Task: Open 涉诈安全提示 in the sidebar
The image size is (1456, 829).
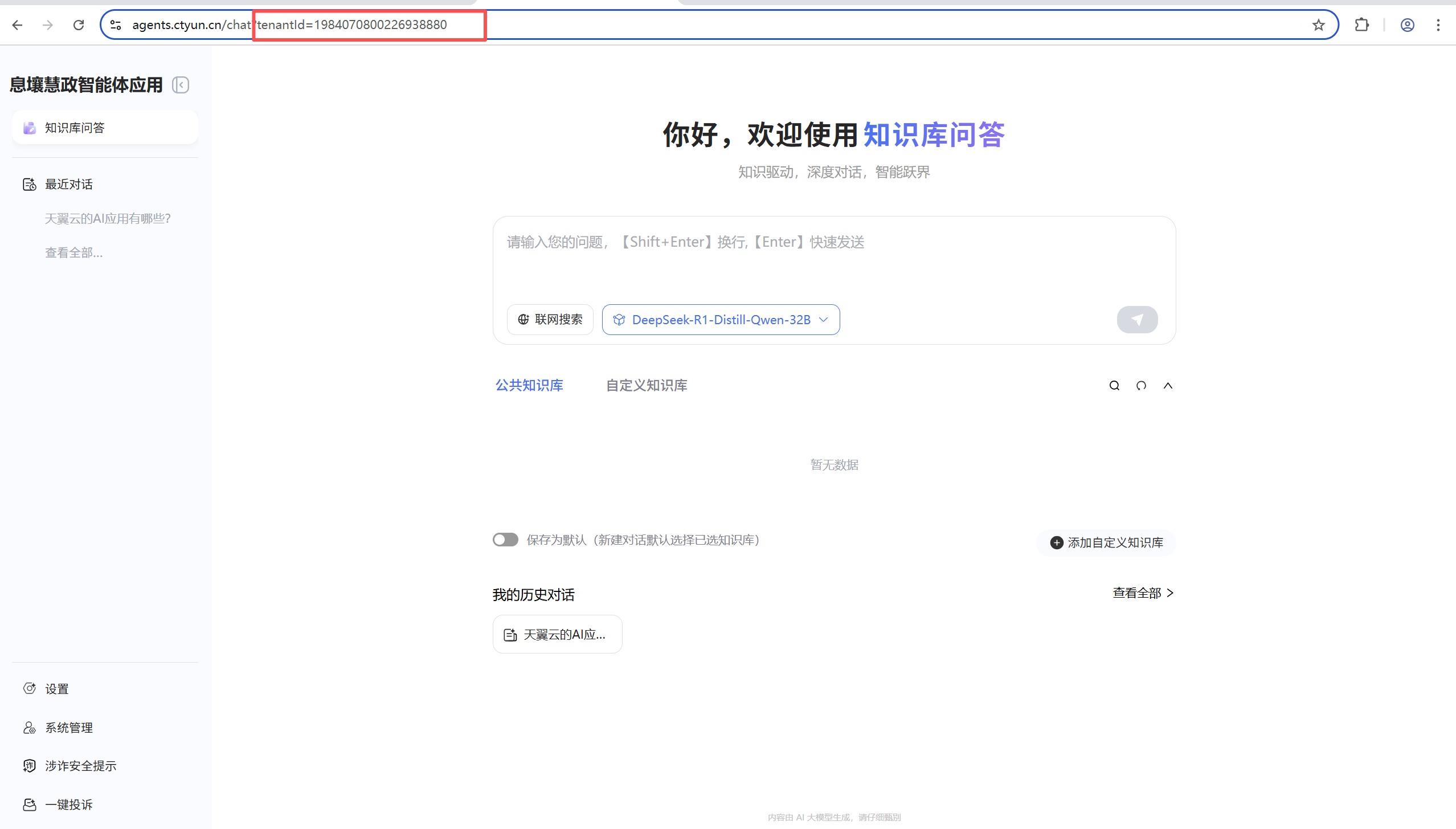Action: 80,766
